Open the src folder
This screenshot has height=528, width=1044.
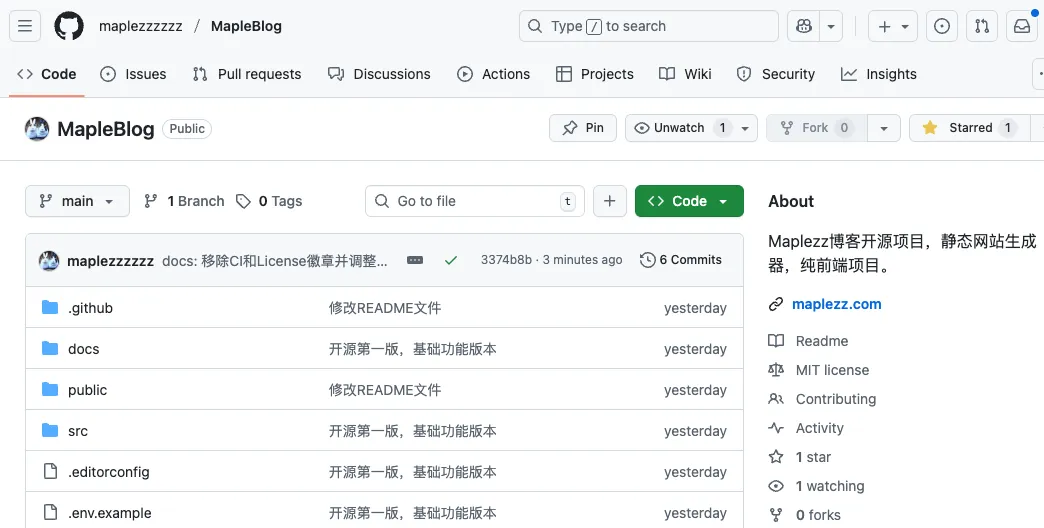click(78, 431)
